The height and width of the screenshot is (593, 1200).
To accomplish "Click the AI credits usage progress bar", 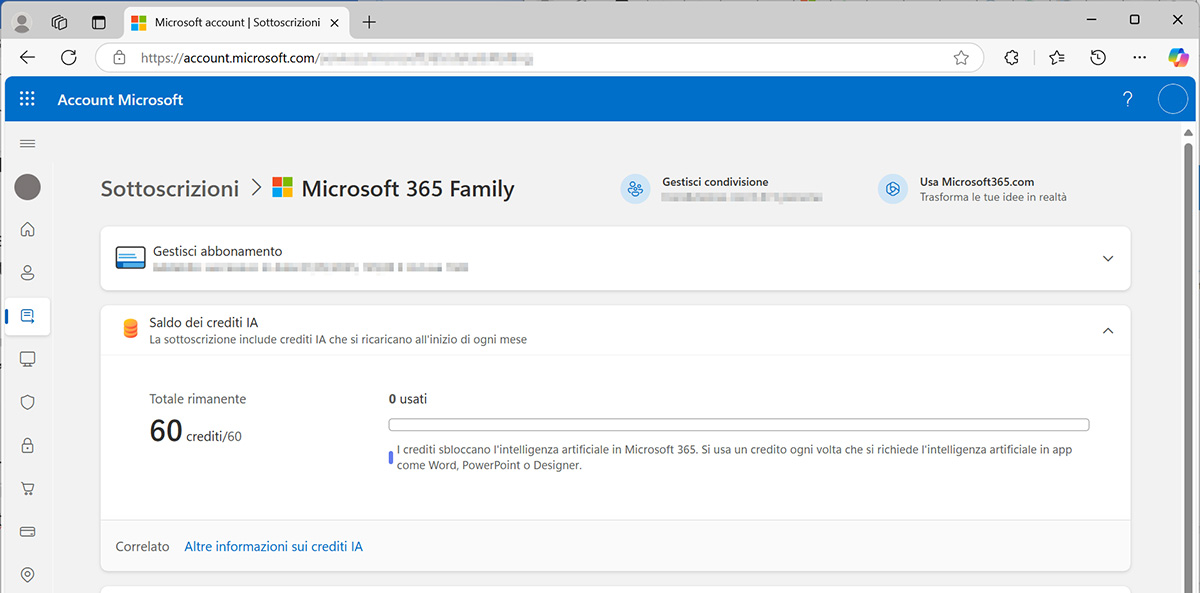I will pyautogui.click(x=738, y=425).
